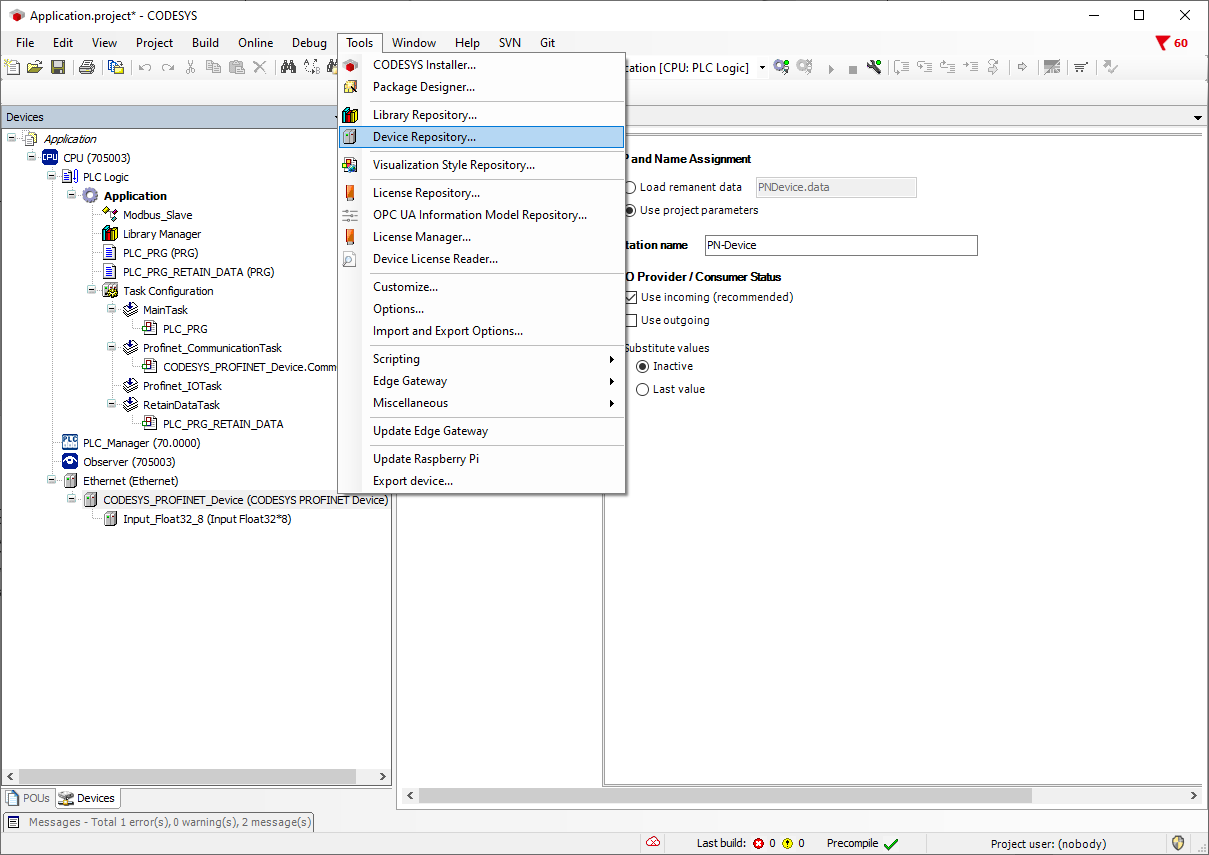The image size is (1209, 855).
Task: Click the Find binoculars icon
Action: coord(288,67)
